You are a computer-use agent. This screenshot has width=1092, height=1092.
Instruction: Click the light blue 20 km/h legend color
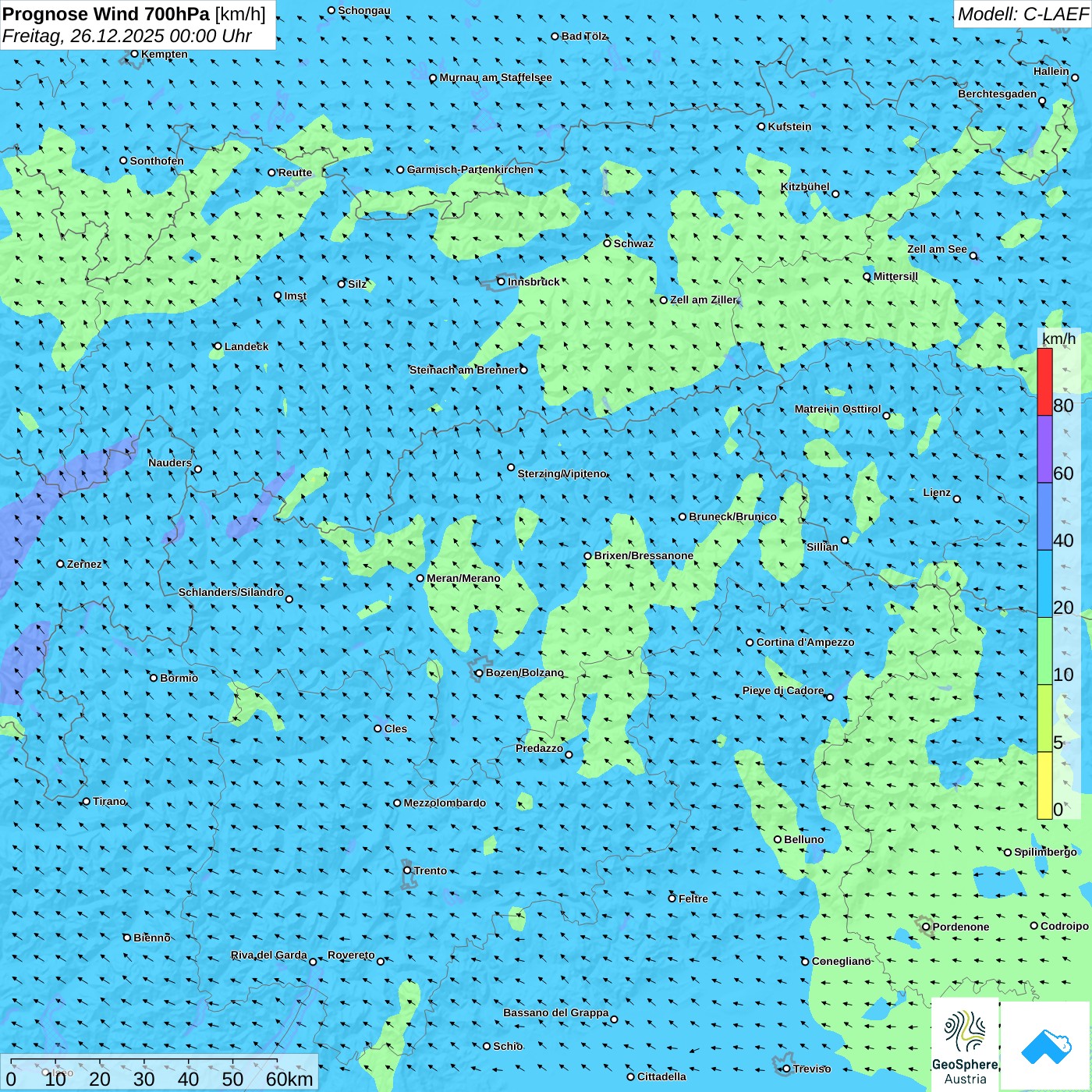tap(1044, 584)
